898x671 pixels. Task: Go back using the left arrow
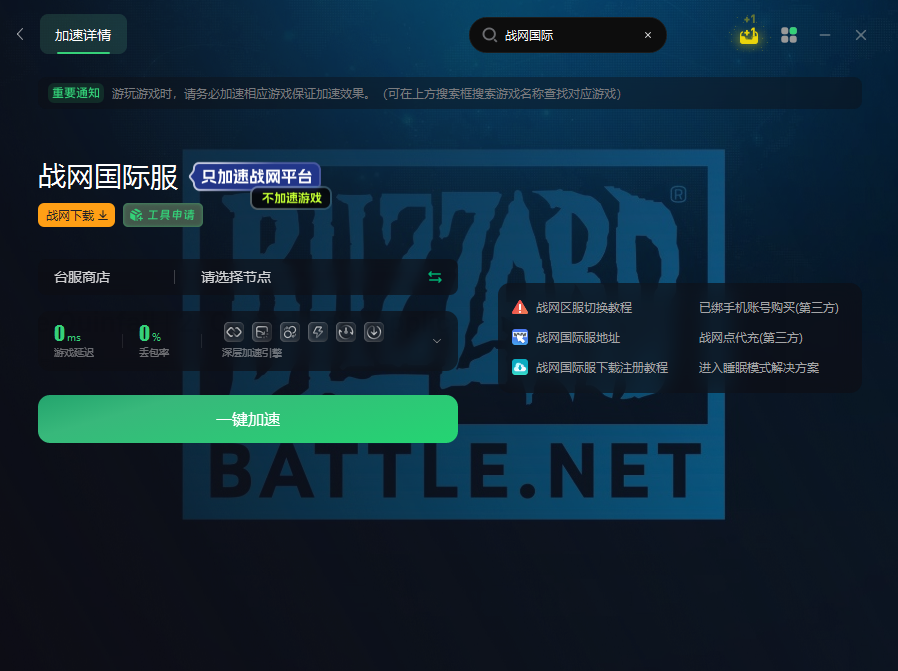[x=20, y=34]
